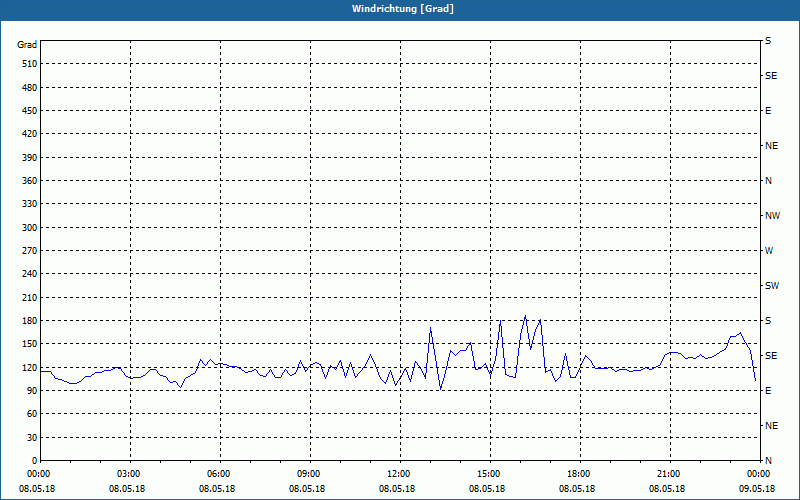Click the 30 degree axis value
Viewport: 800px width, 500px height.
(x=32, y=437)
